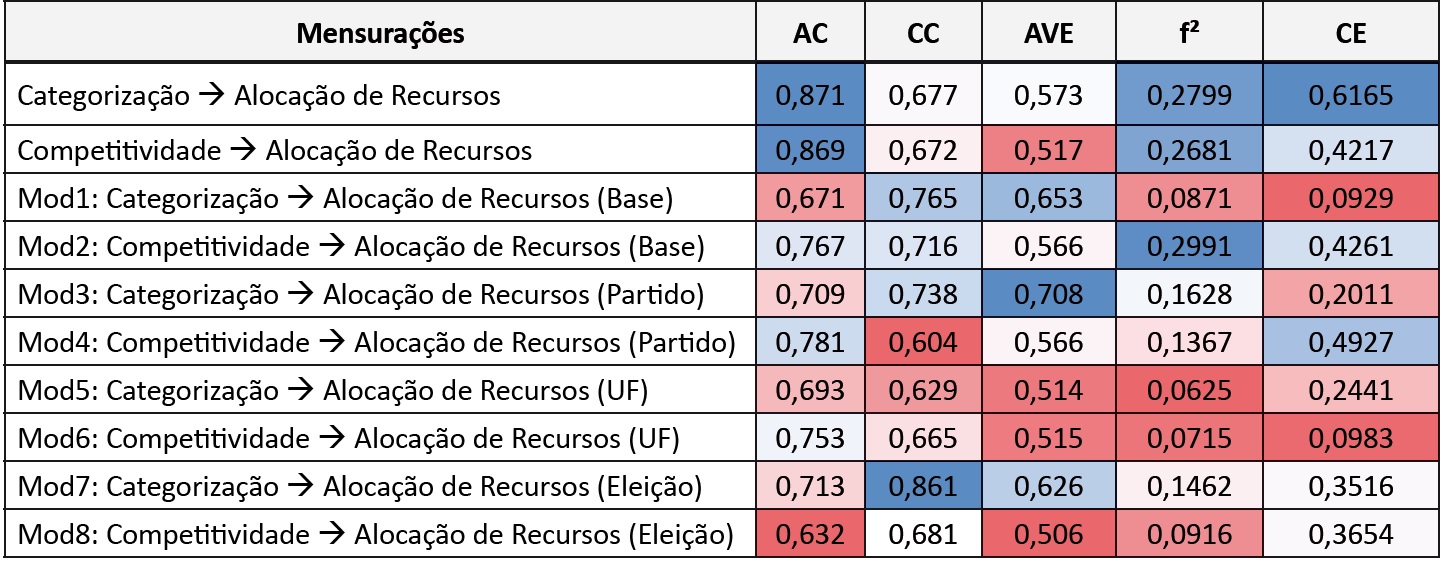
Task: Click the AC column header
Action: pyautogui.click(x=810, y=34)
